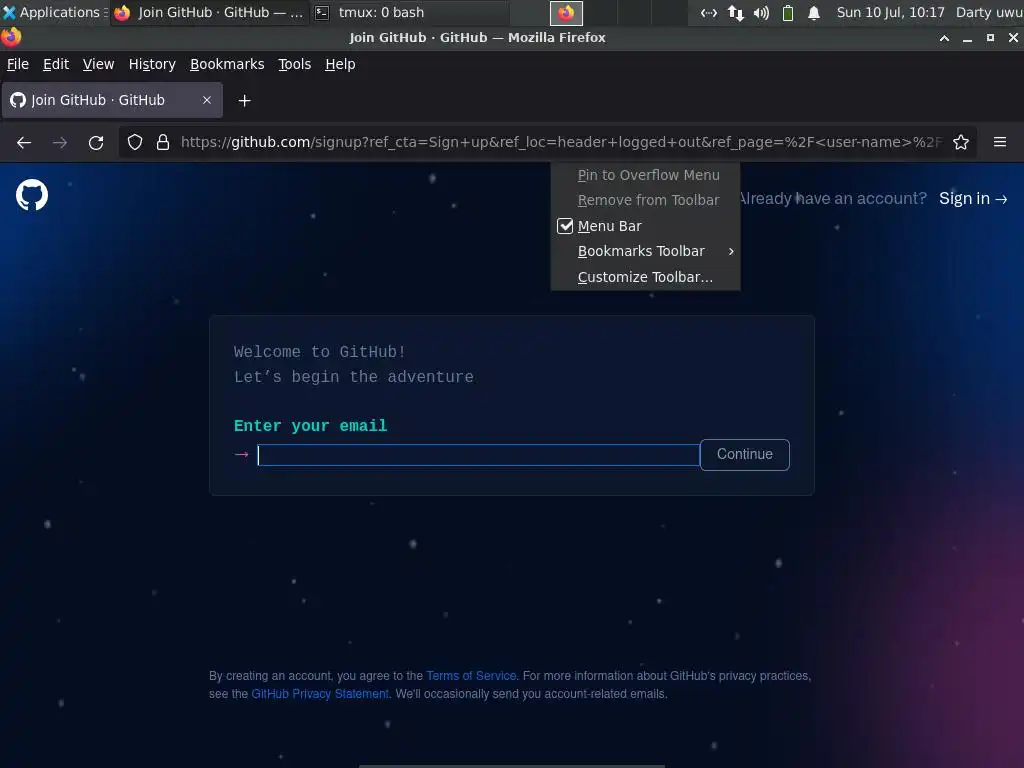
Task: Click the up-down network transfer tray icon
Action: point(736,12)
